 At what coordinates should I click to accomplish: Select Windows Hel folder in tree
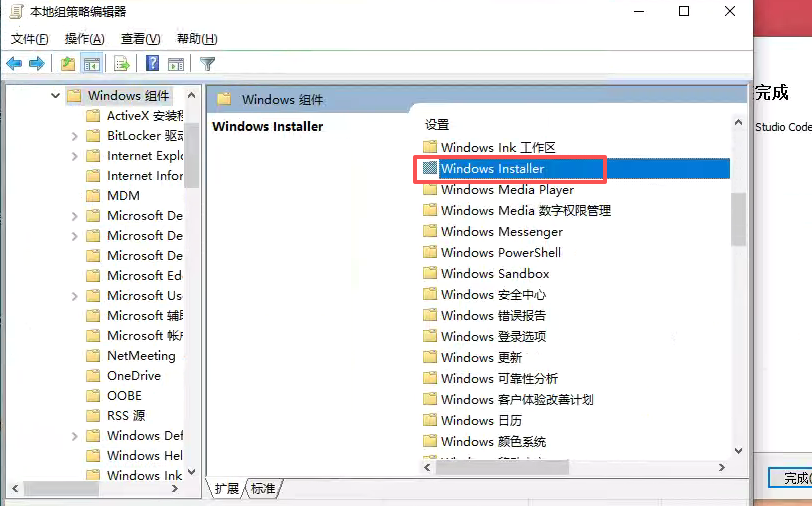pyautogui.click(x=145, y=455)
